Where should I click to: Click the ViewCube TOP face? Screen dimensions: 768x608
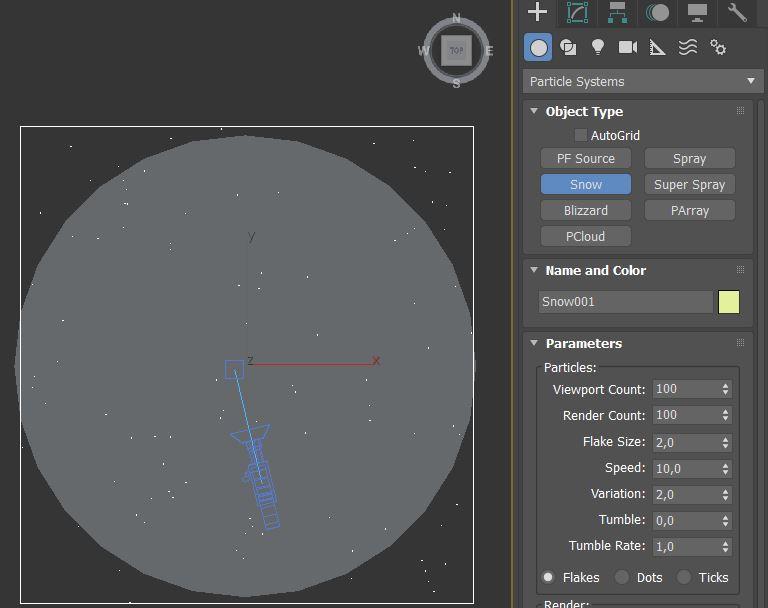(456, 50)
